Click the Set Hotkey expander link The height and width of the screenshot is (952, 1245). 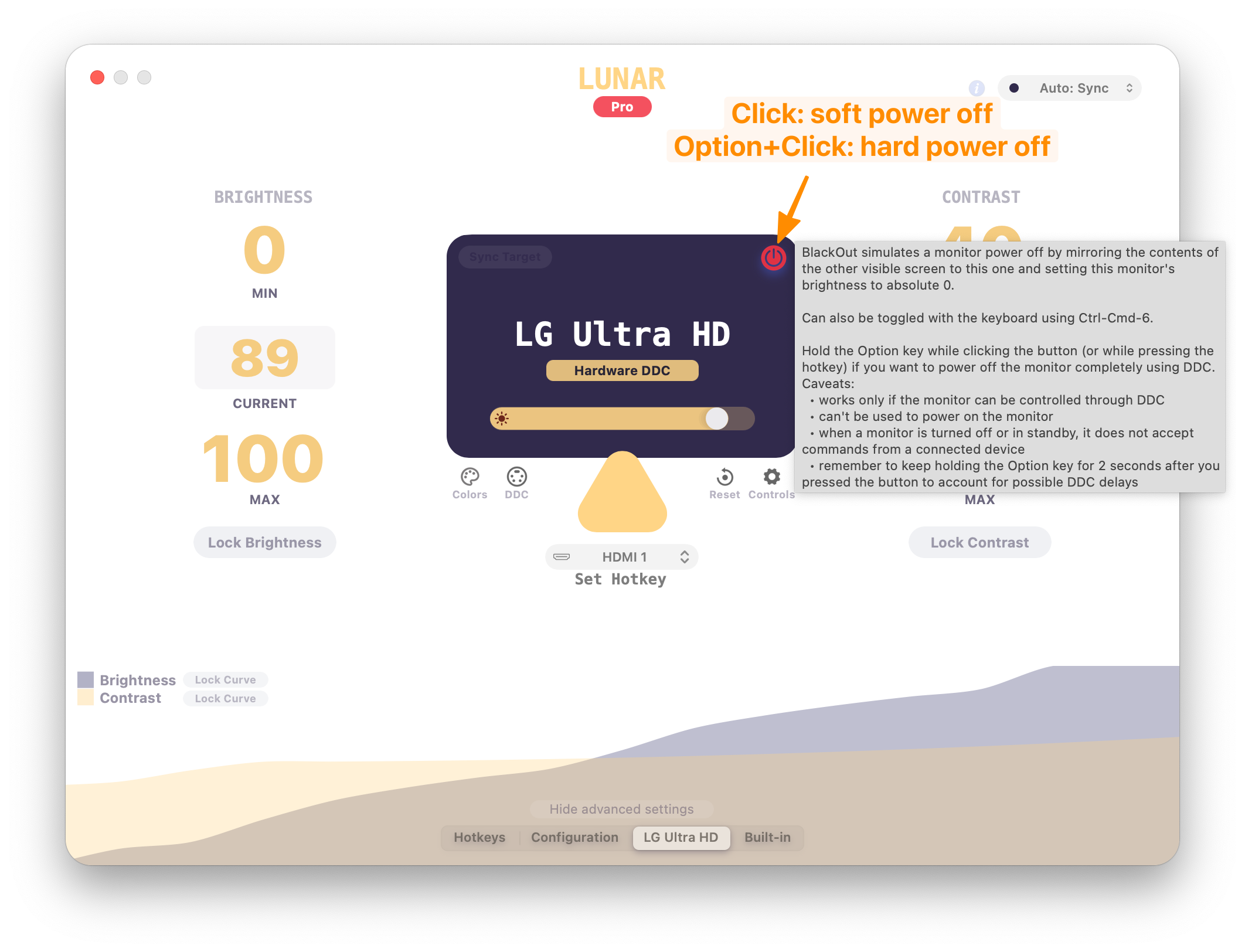pos(621,578)
